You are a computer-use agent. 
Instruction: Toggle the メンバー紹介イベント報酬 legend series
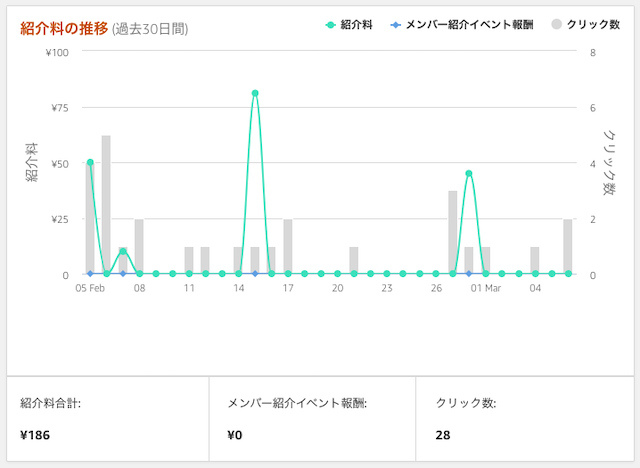click(x=462, y=25)
